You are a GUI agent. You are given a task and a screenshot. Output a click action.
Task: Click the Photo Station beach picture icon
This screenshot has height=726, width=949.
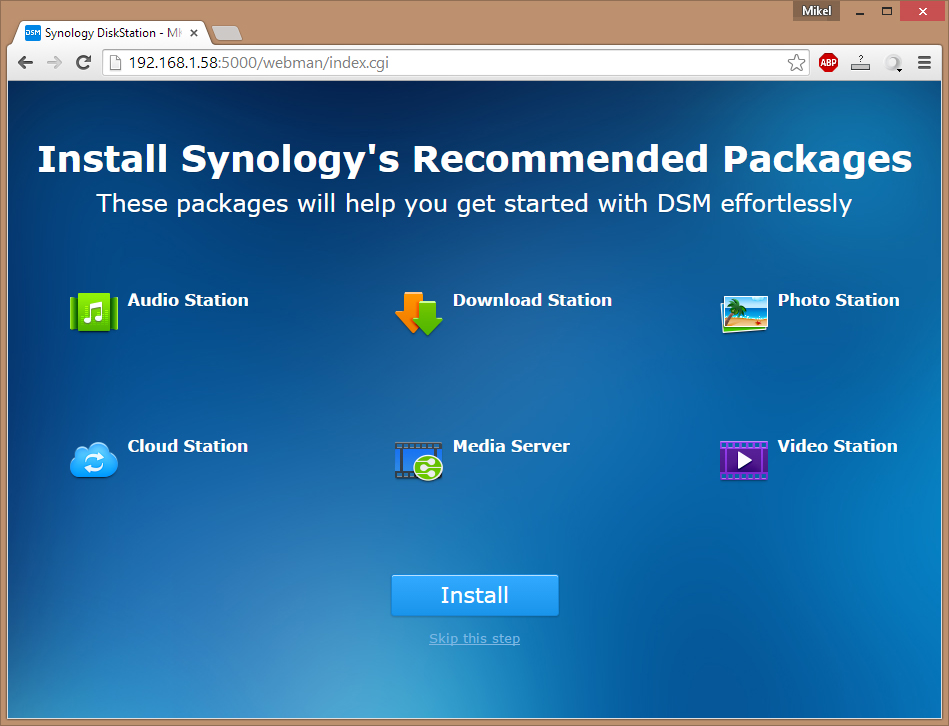click(x=744, y=314)
